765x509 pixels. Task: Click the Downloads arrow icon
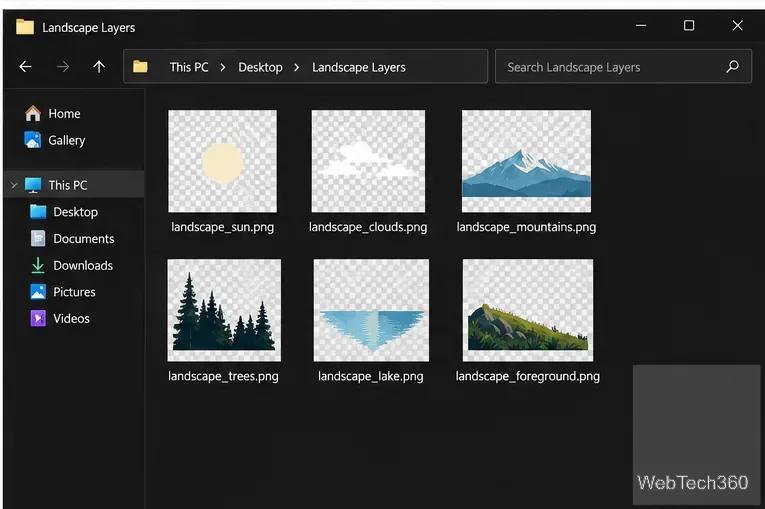coord(38,265)
